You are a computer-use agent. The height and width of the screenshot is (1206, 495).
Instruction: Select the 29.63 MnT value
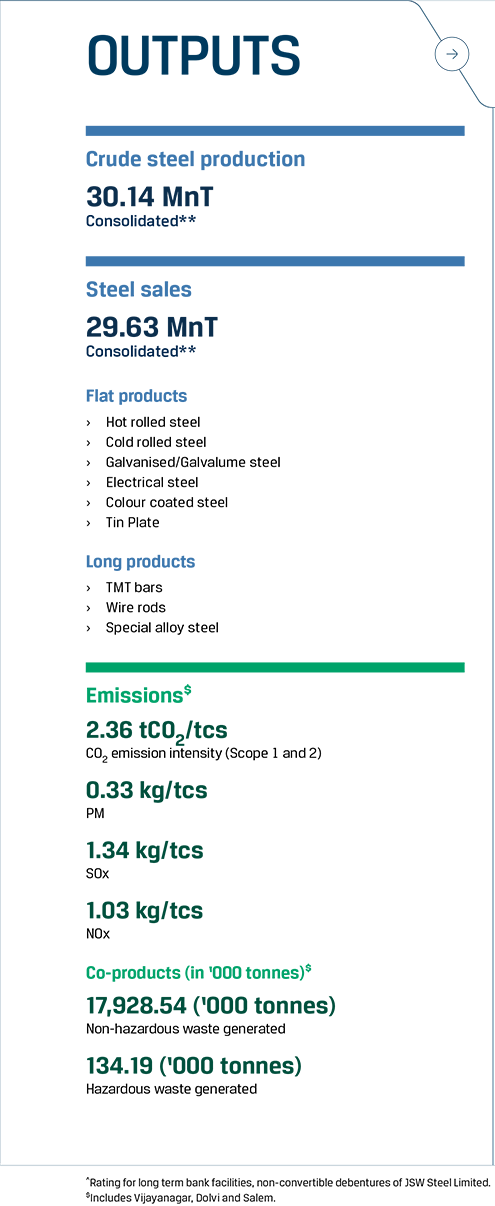tap(152, 327)
